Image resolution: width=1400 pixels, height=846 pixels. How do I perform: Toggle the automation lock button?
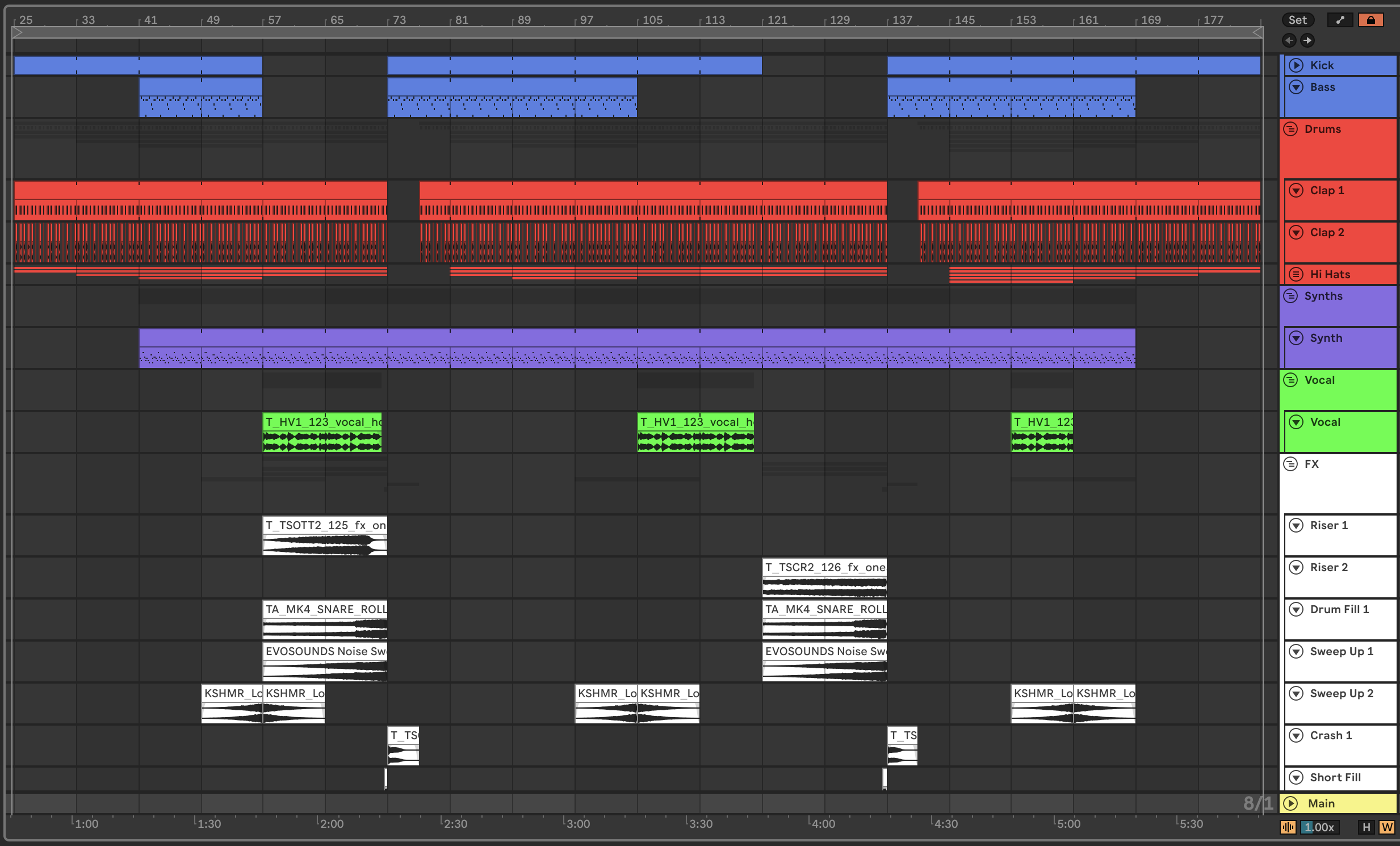[x=1370, y=20]
